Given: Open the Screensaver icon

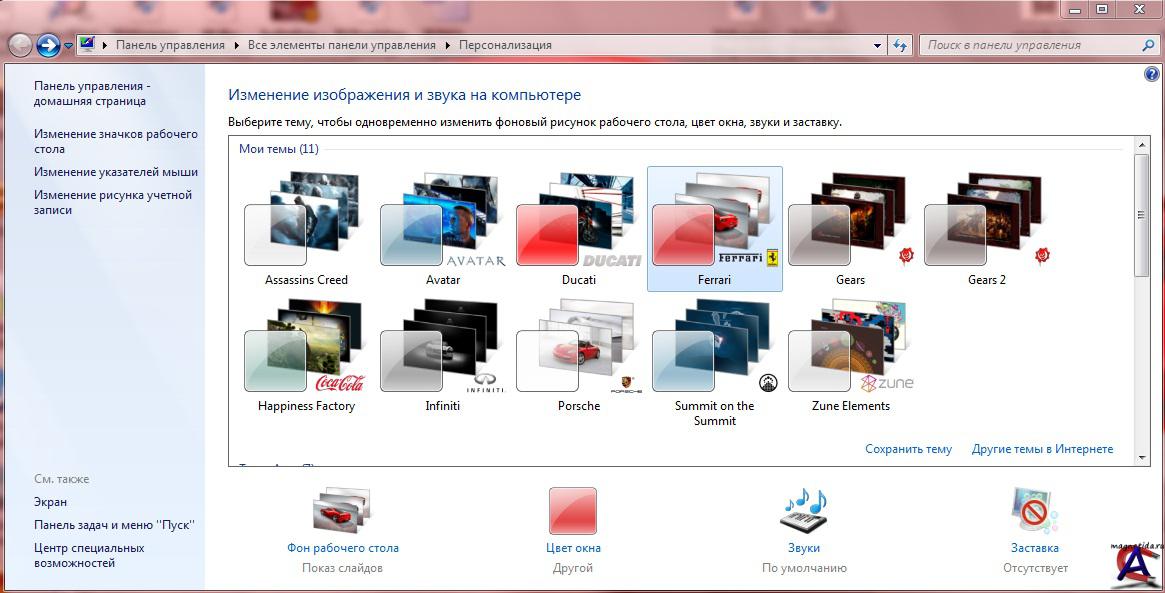Looking at the screenshot, I should tap(1034, 511).
